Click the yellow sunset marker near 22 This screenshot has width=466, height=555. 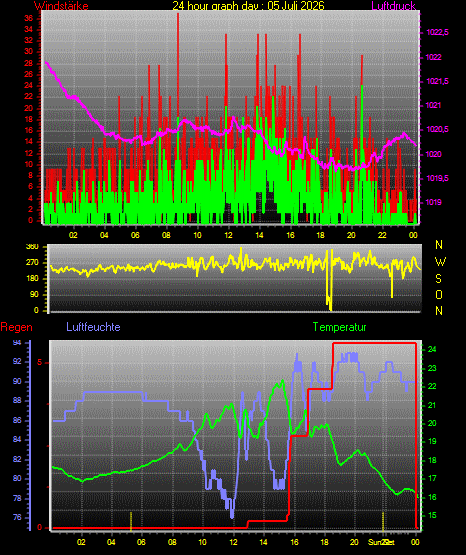click(x=383, y=521)
